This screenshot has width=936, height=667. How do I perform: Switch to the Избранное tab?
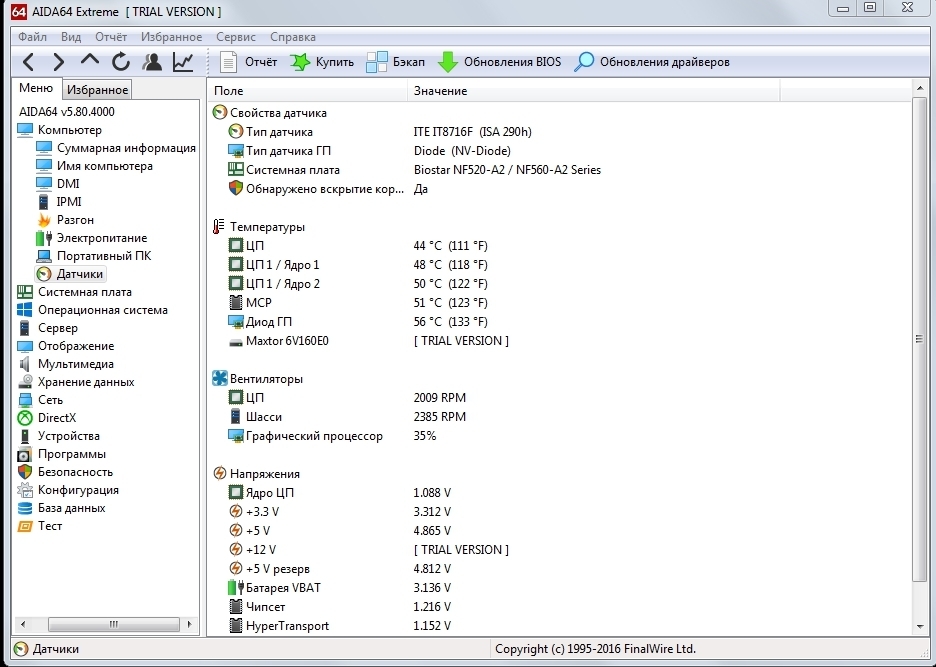click(98, 90)
